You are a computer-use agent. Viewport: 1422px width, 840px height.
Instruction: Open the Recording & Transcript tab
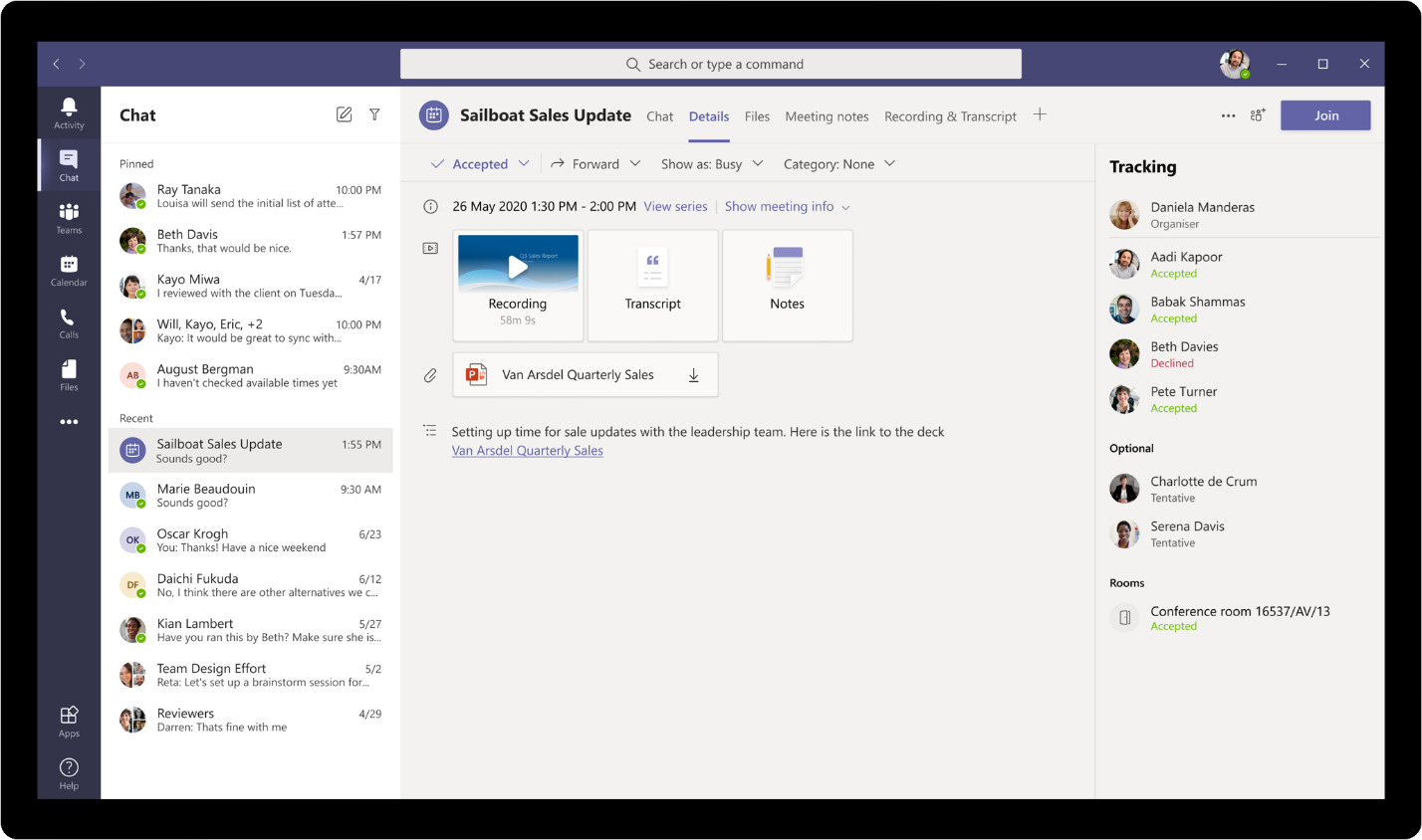tap(950, 116)
